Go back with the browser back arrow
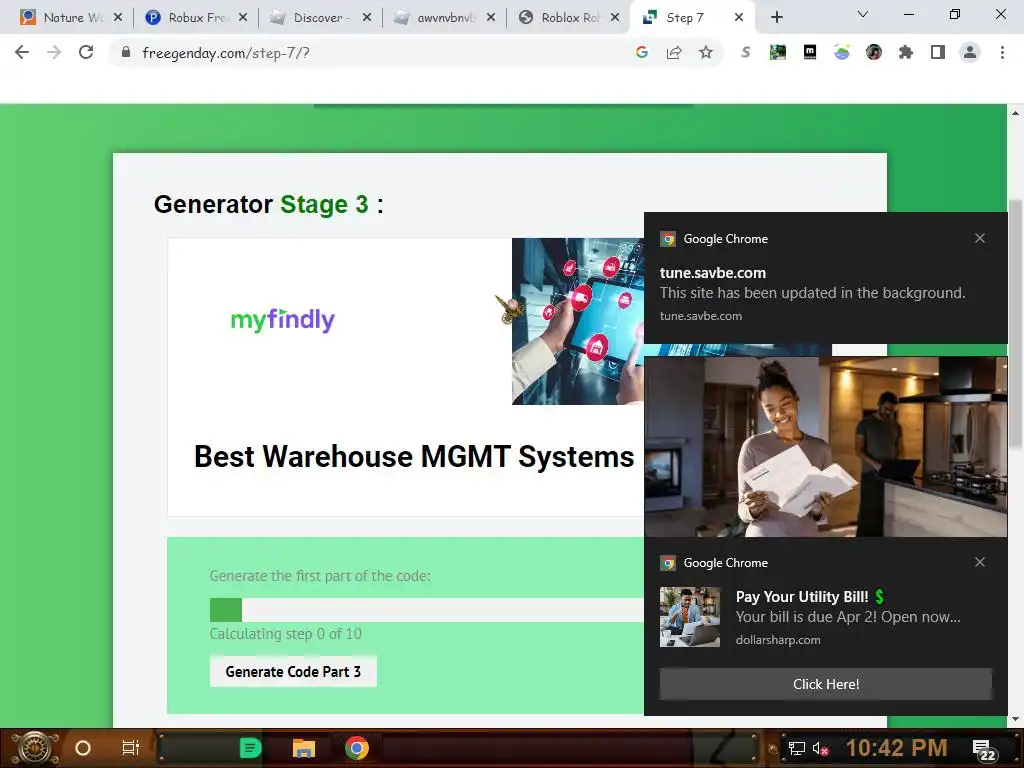 coord(22,52)
